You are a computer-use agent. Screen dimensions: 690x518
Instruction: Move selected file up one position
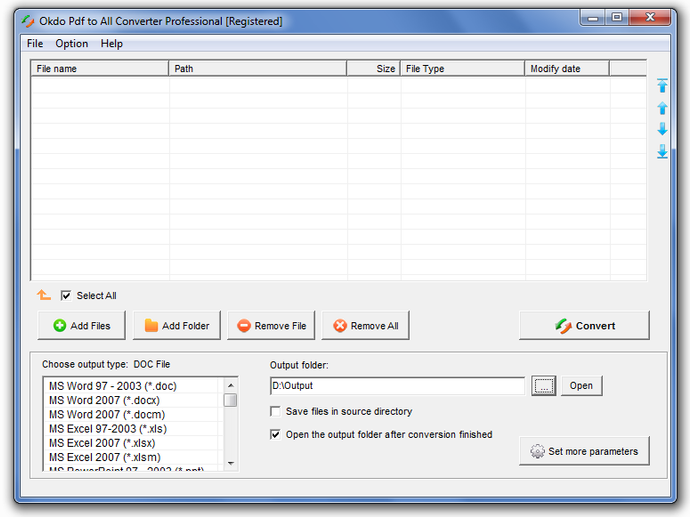[x=662, y=108]
